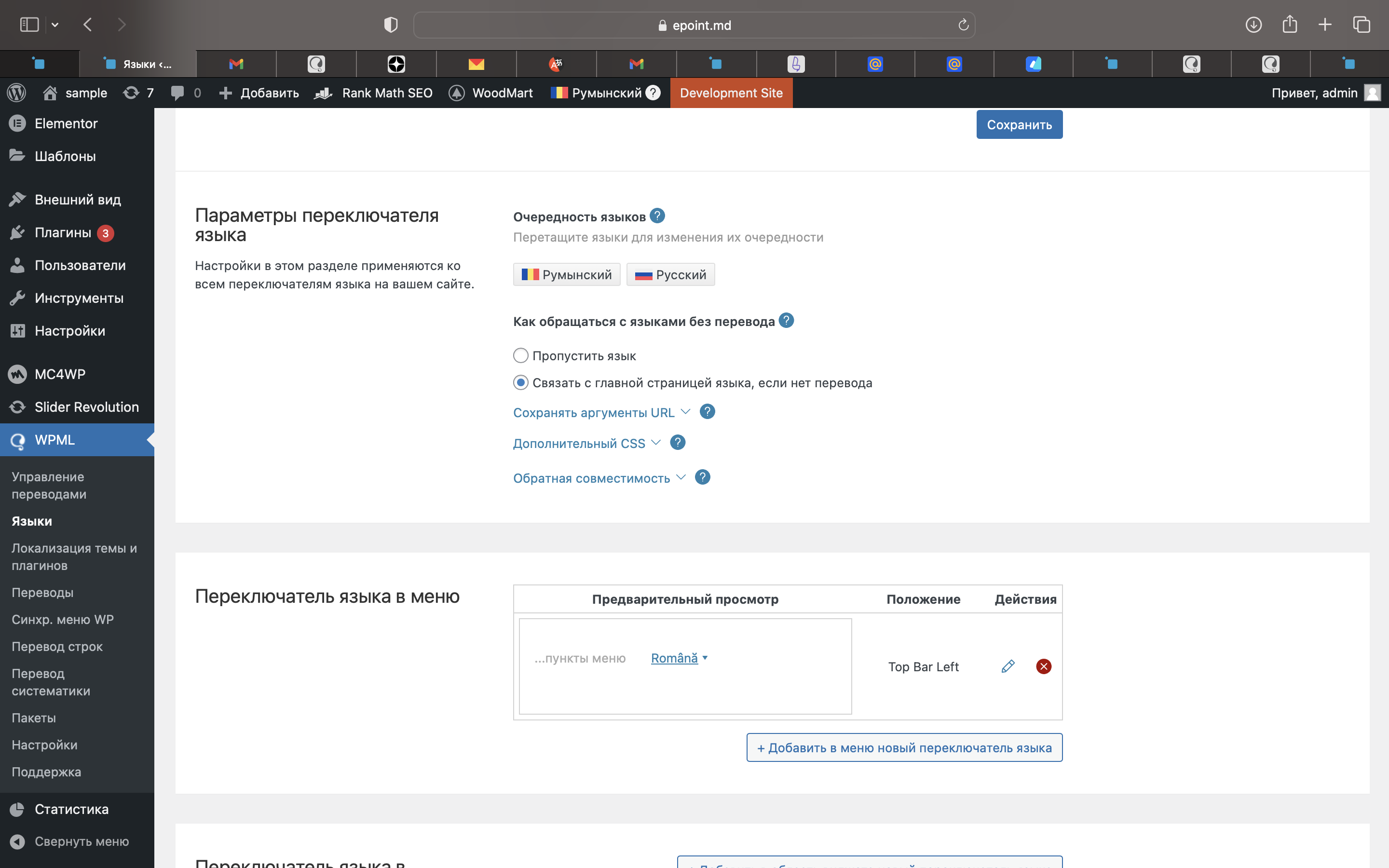Click the admin avatar icon

pyautogui.click(x=1372, y=93)
